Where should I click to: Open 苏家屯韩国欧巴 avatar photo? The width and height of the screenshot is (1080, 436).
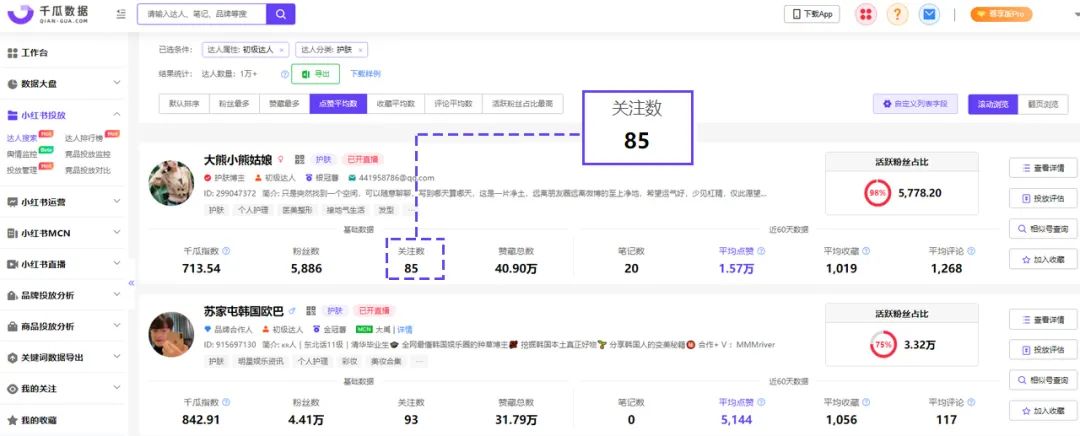(x=171, y=335)
